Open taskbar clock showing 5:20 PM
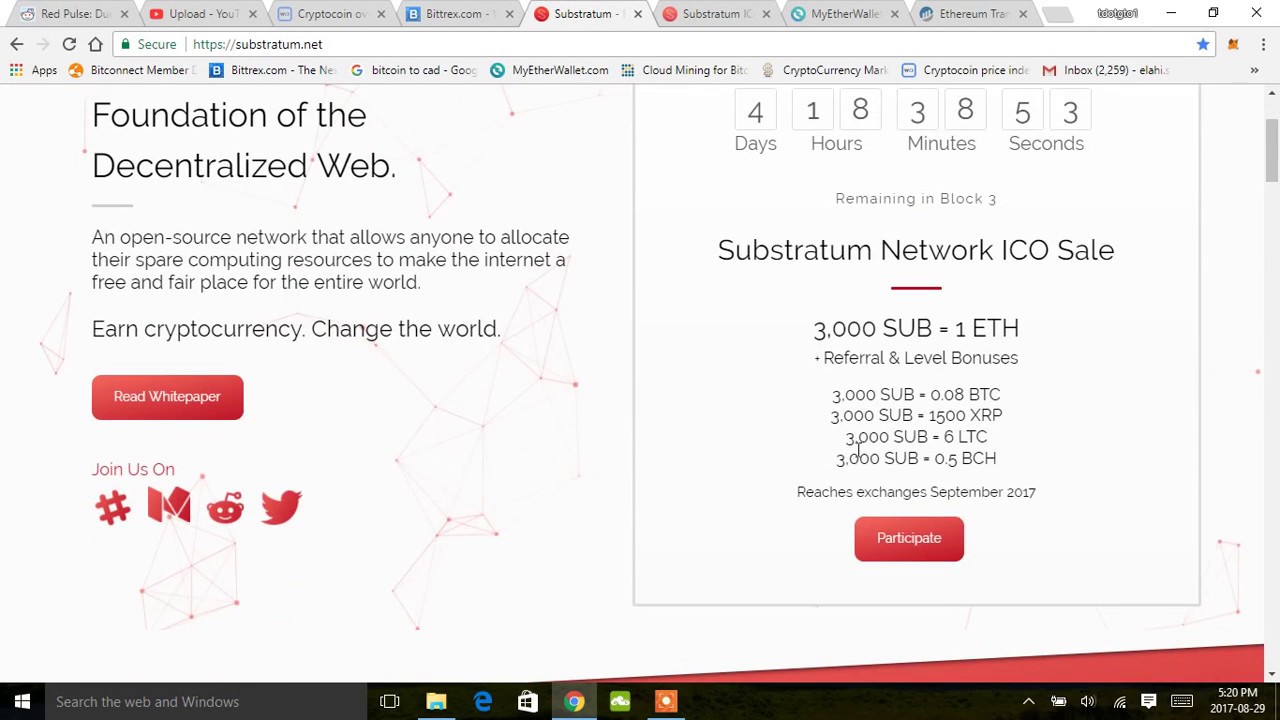Screen dimensions: 1280x720 1237,701
